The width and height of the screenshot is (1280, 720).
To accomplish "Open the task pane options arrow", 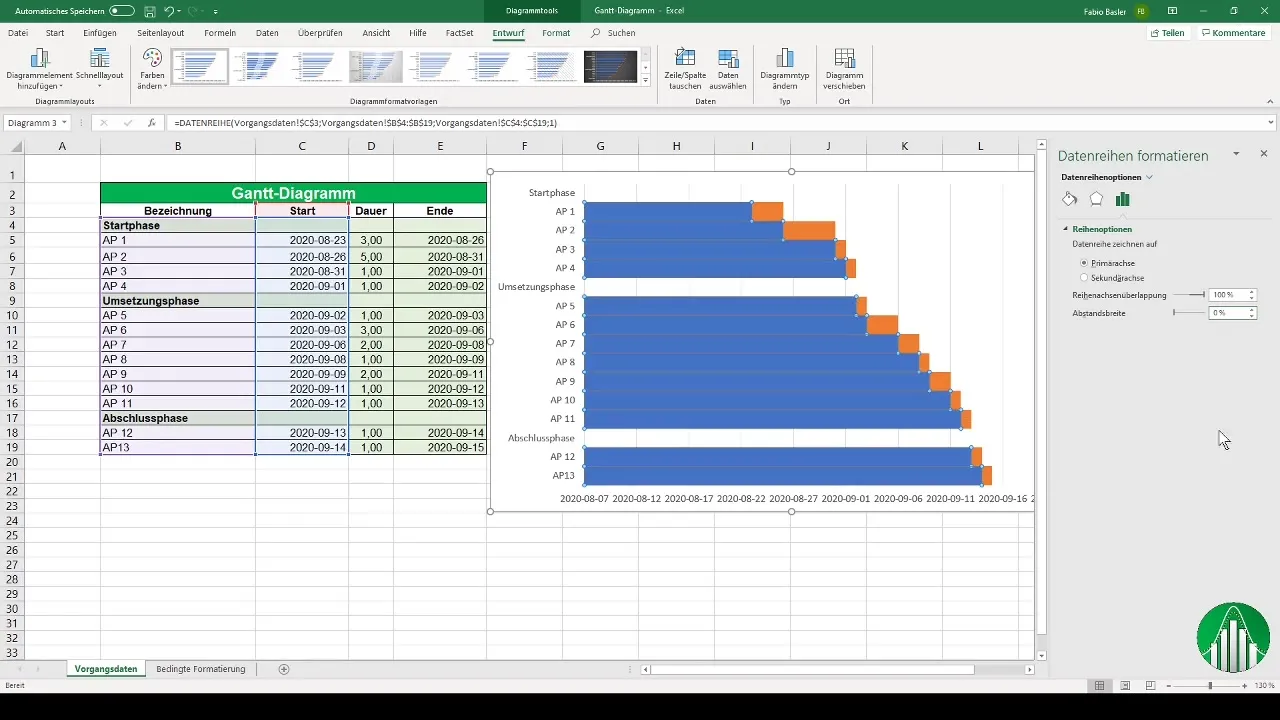I will pyautogui.click(x=1237, y=154).
